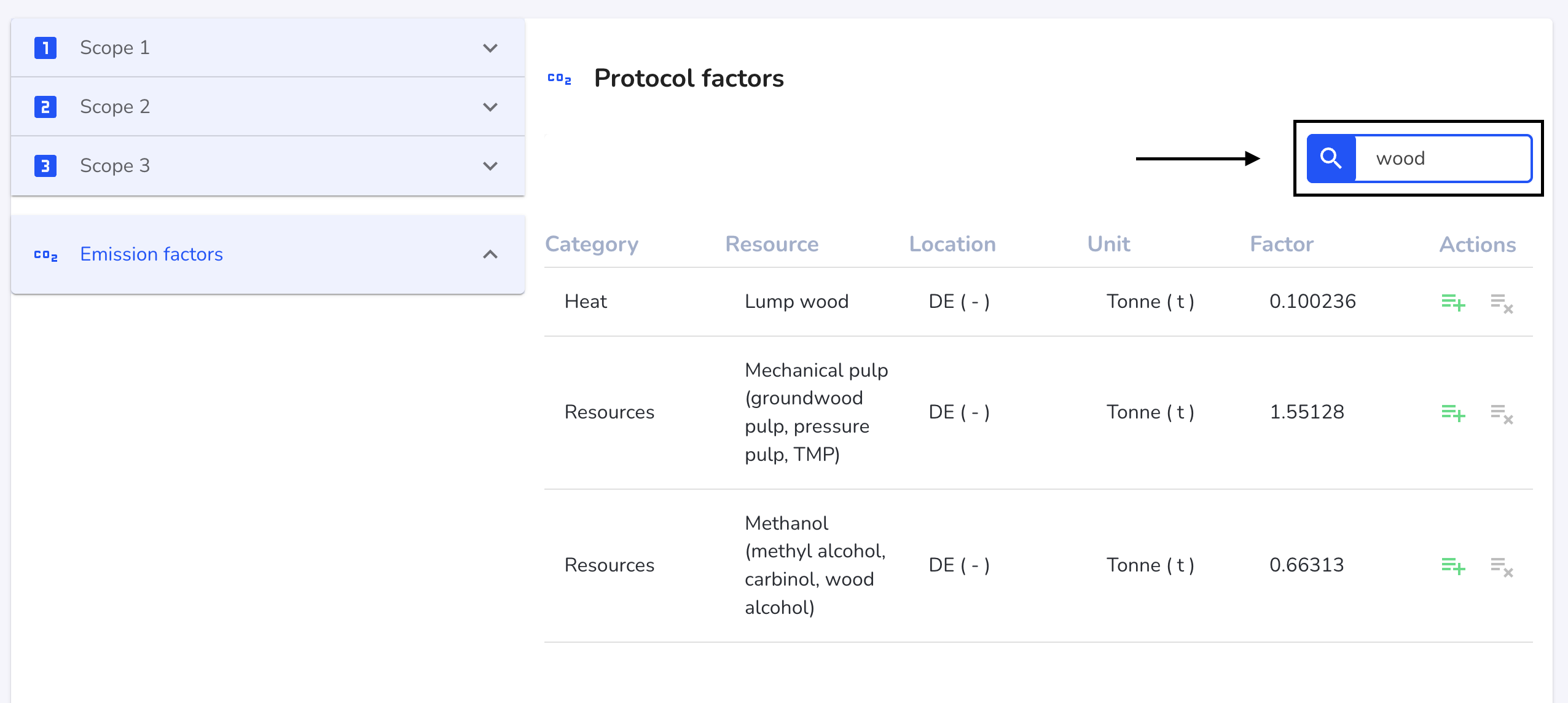
Task: Add Methanol factor with green plus icon
Action: pos(1453,566)
